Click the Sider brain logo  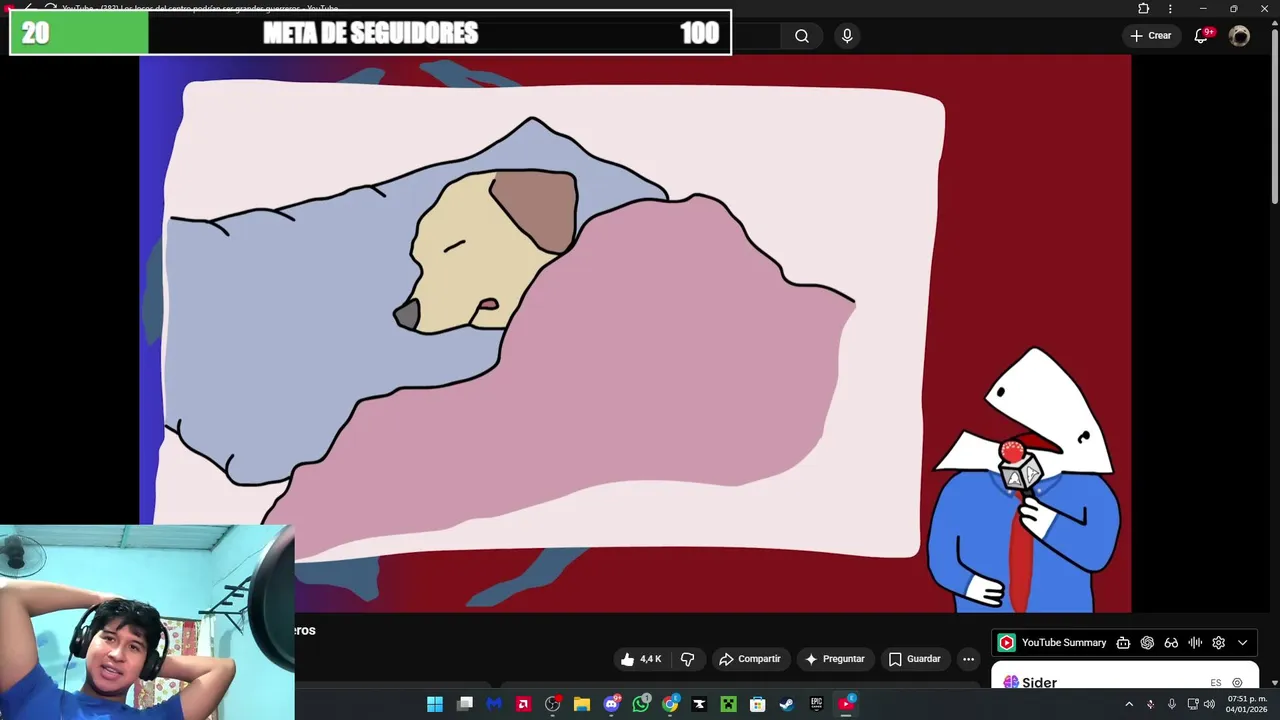point(1011,682)
